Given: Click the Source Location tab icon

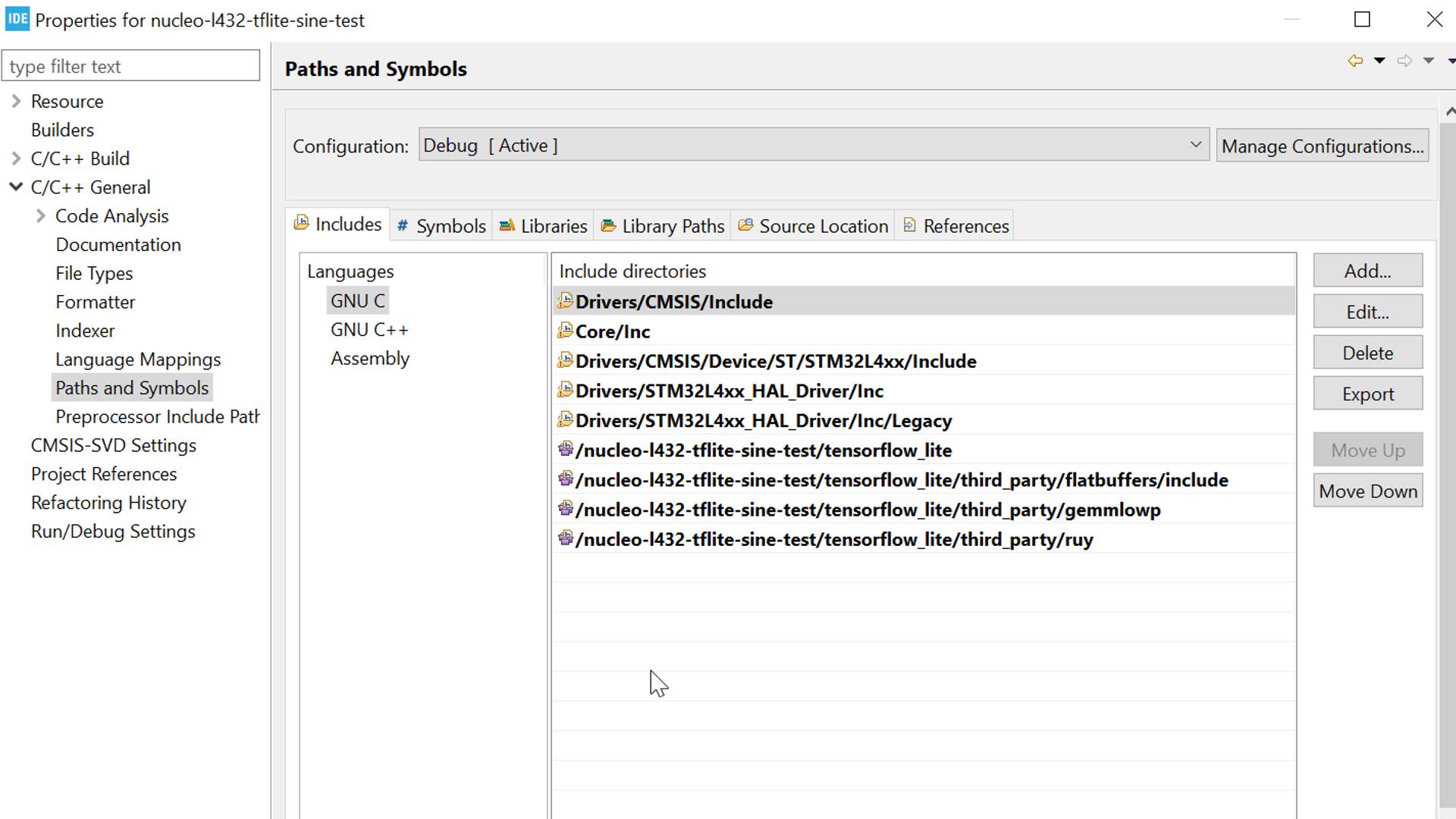Looking at the screenshot, I should point(745,226).
